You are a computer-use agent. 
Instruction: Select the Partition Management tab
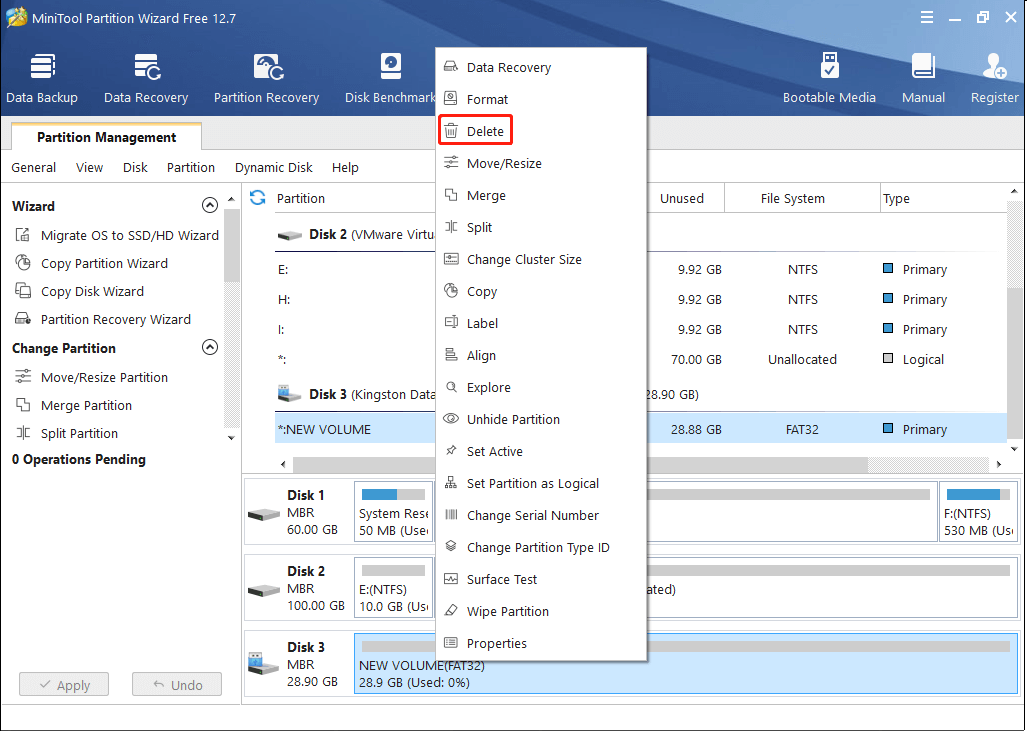(107, 137)
